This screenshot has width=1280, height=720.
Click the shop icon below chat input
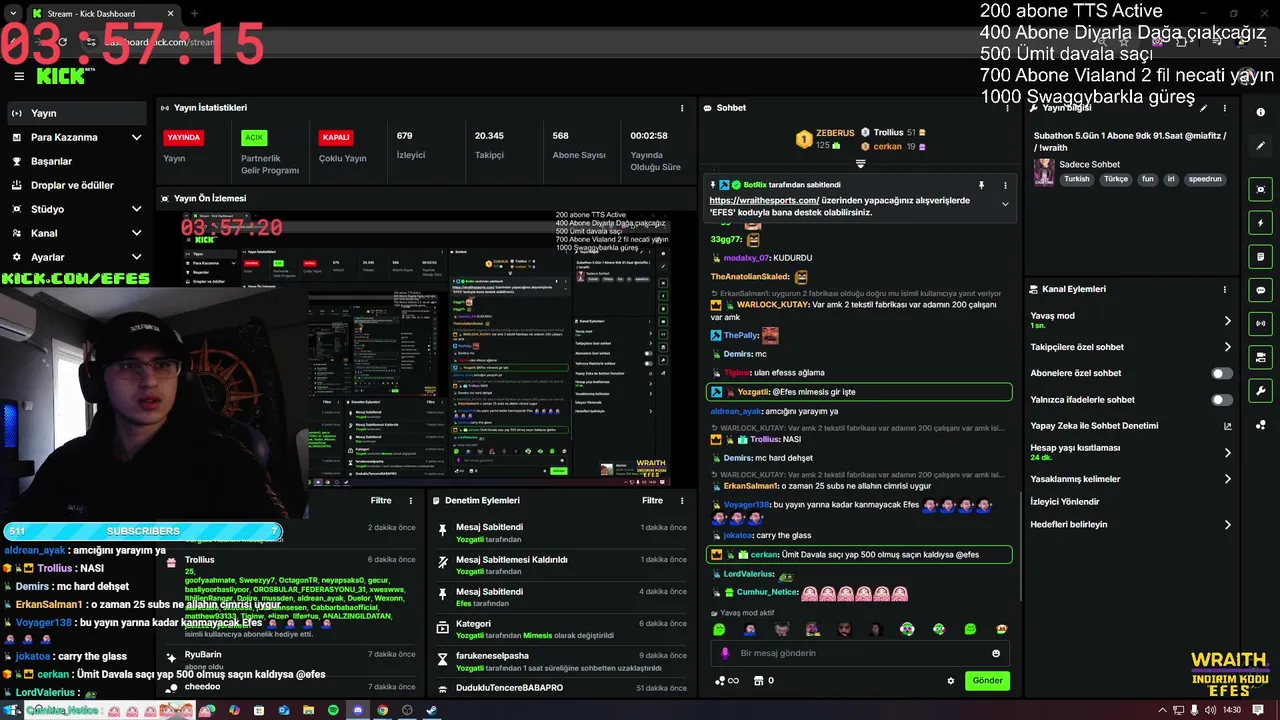pyautogui.click(x=758, y=681)
